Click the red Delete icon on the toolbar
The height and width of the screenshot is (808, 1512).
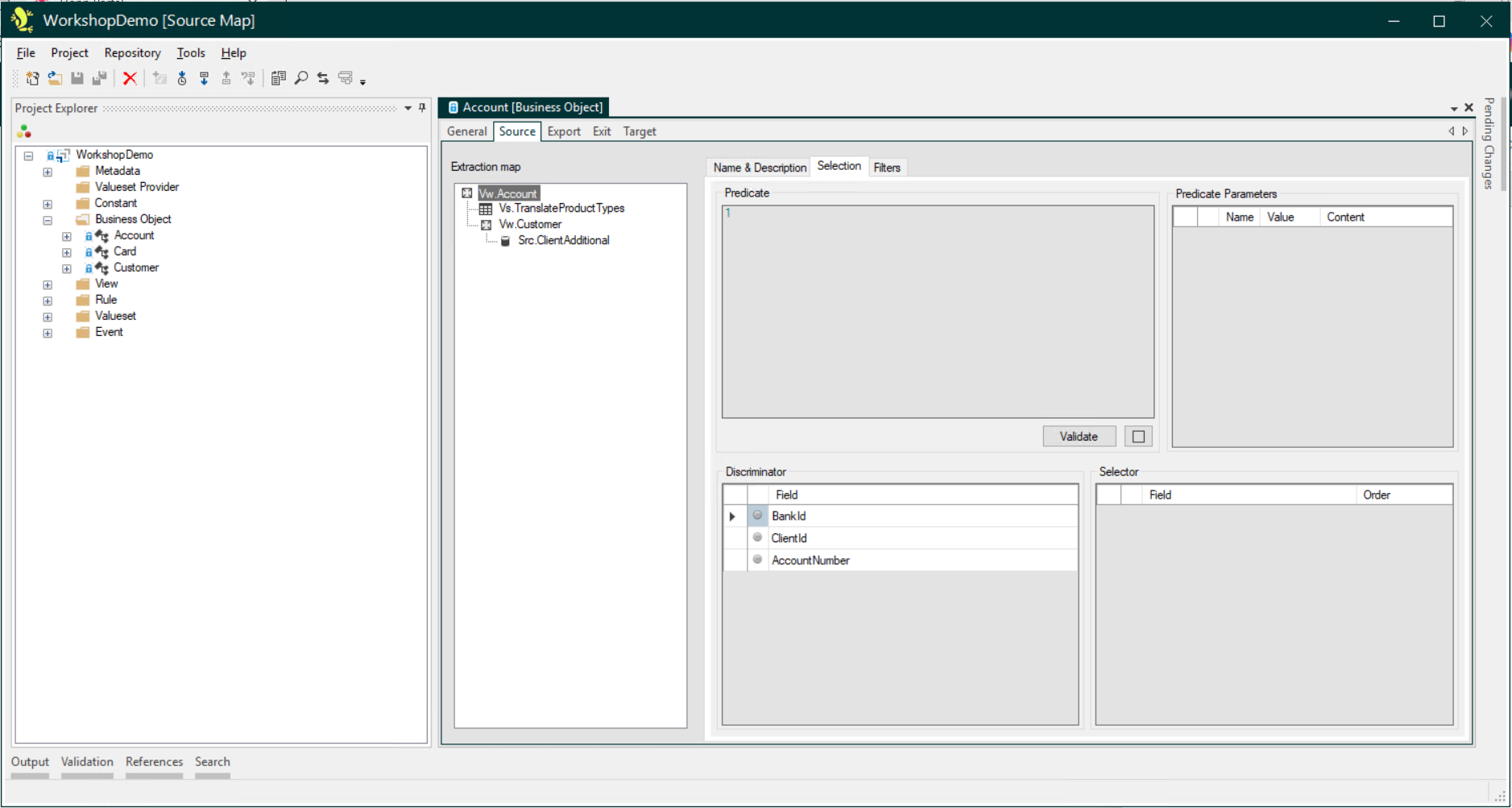coord(130,78)
